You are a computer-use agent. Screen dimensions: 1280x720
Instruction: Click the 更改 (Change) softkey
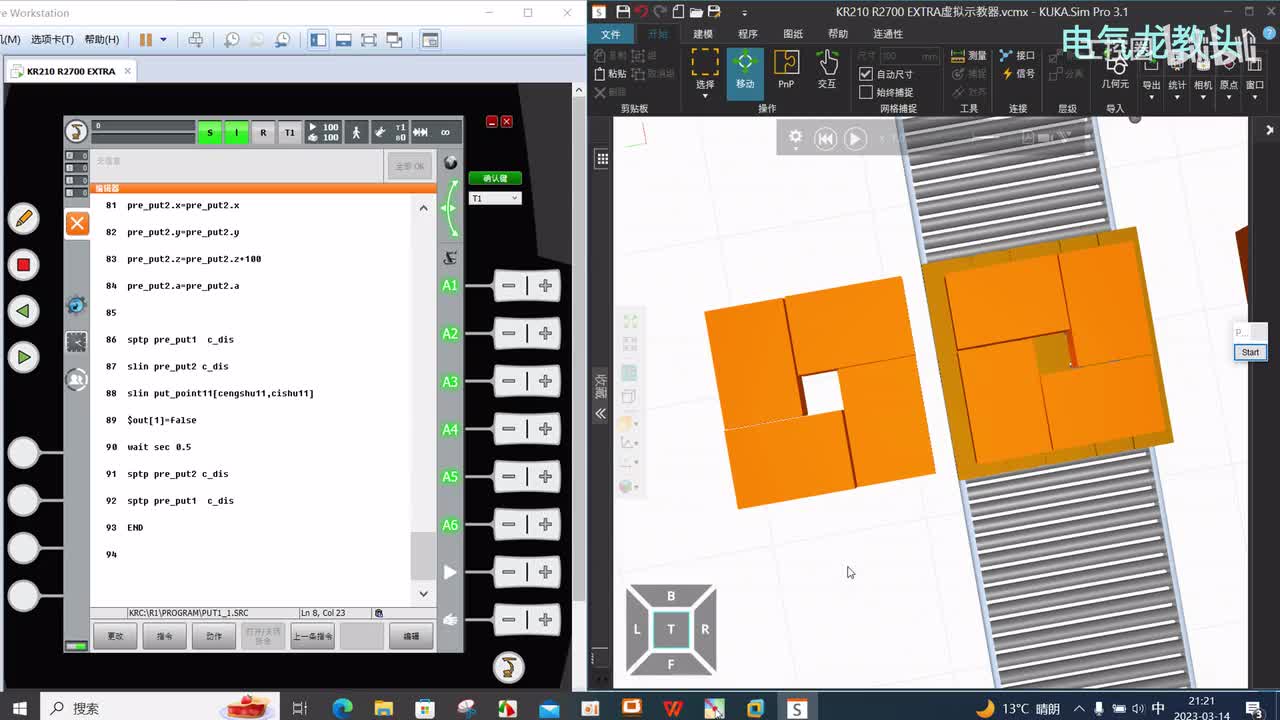pos(116,636)
